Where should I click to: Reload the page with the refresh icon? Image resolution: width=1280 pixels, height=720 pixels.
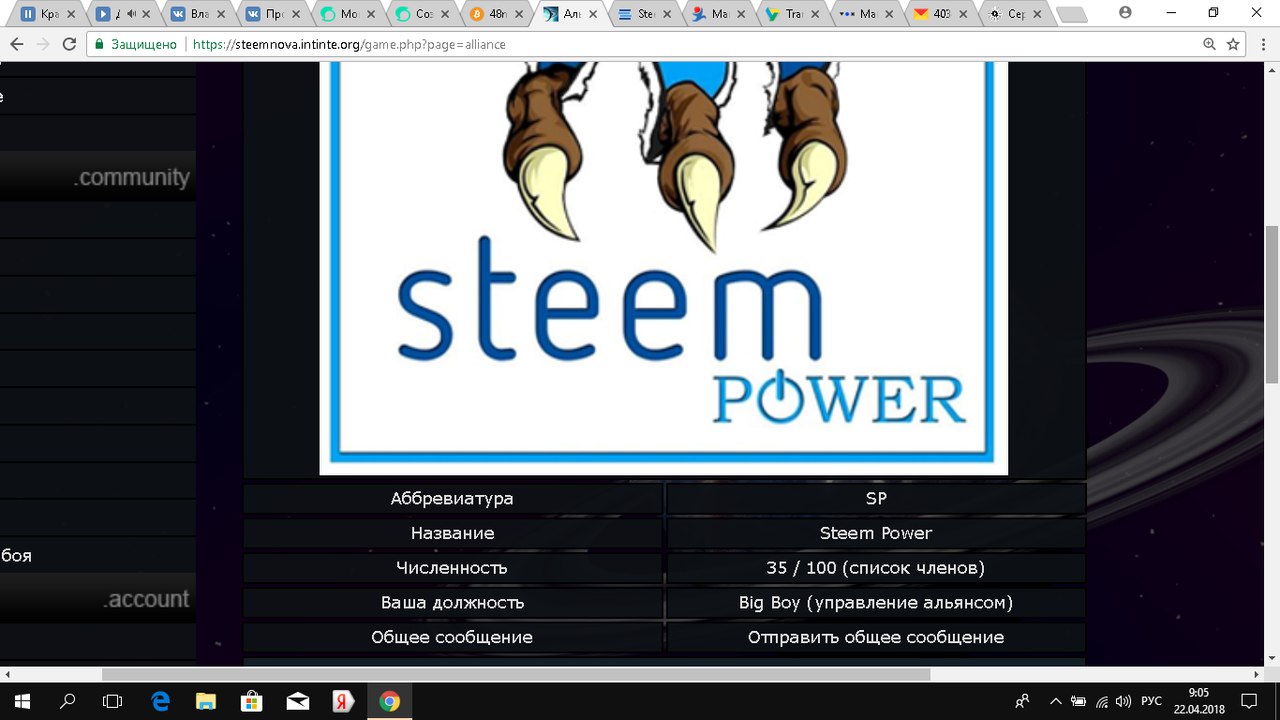69,44
